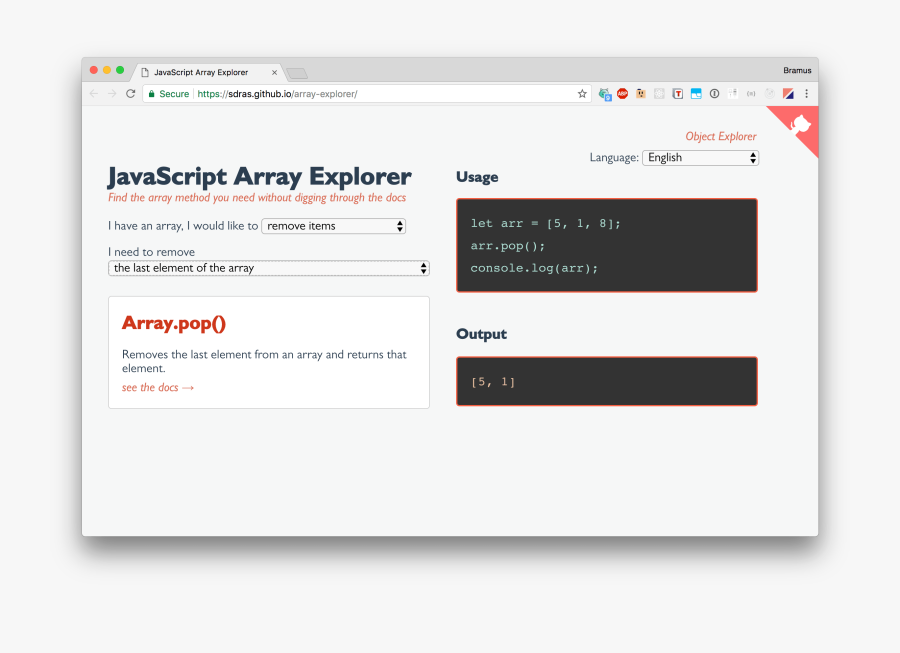The height and width of the screenshot is (653, 900).
Task: Go to the Object Explorer link
Action: [720, 137]
